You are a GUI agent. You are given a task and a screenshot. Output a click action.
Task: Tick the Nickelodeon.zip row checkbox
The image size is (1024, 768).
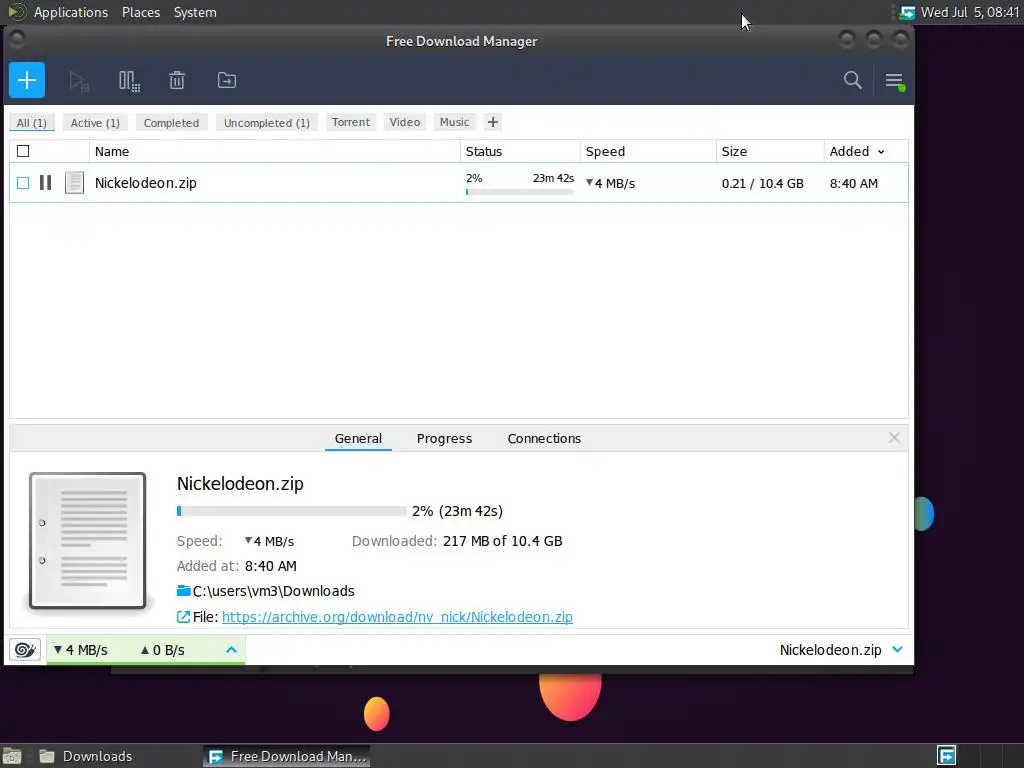(x=23, y=183)
